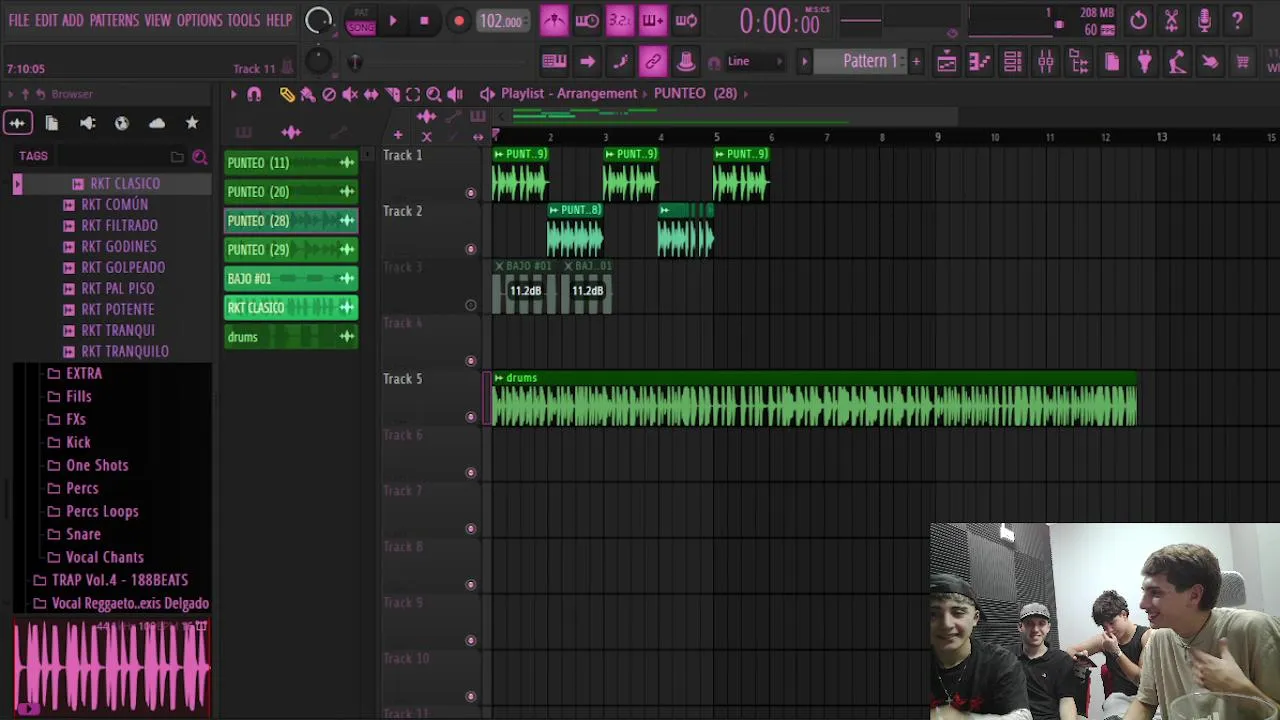Open the FILE menu
Image resolution: width=1280 pixels, height=720 pixels.
point(19,20)
